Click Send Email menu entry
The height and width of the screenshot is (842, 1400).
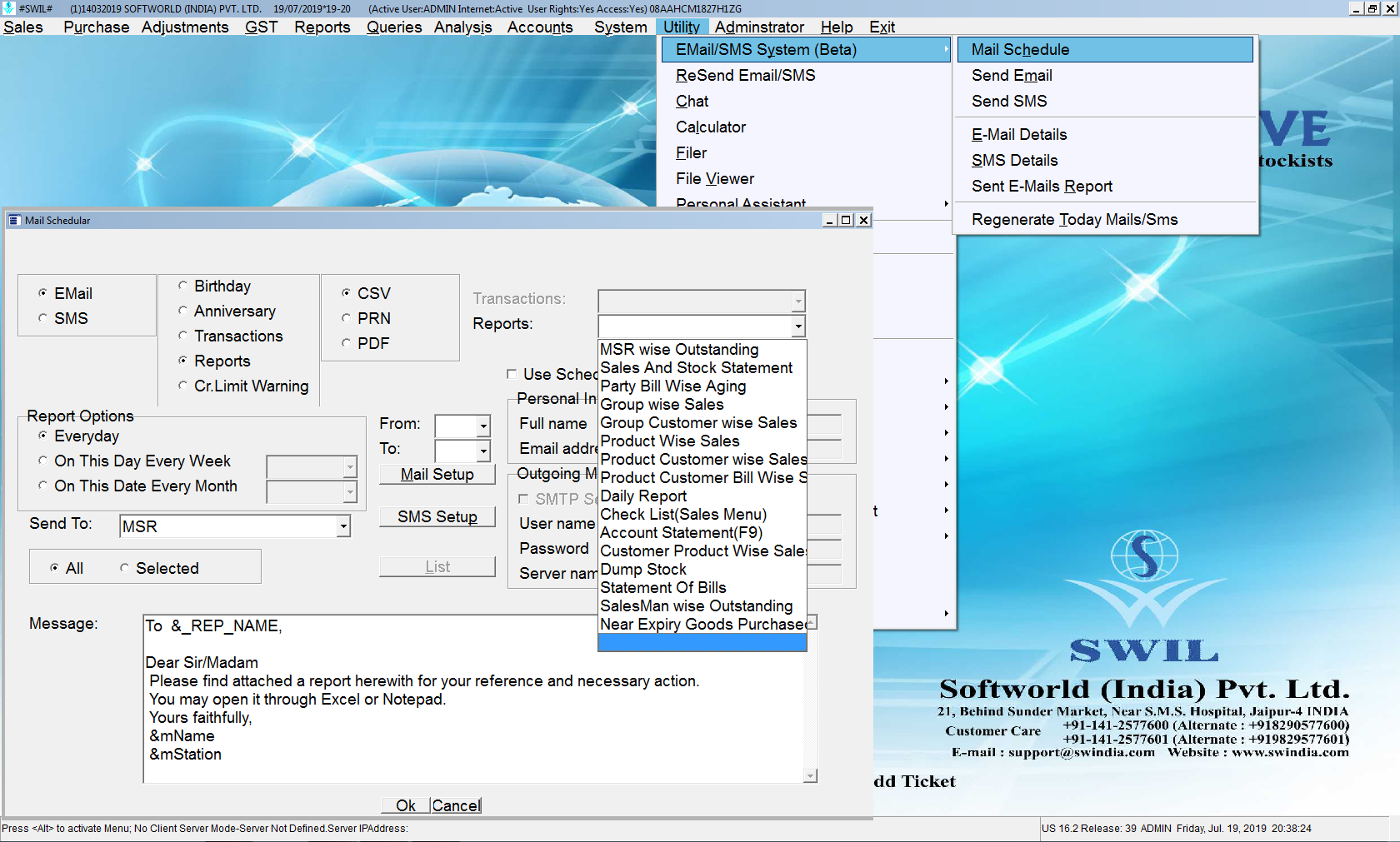click(x=1105, y=75)
